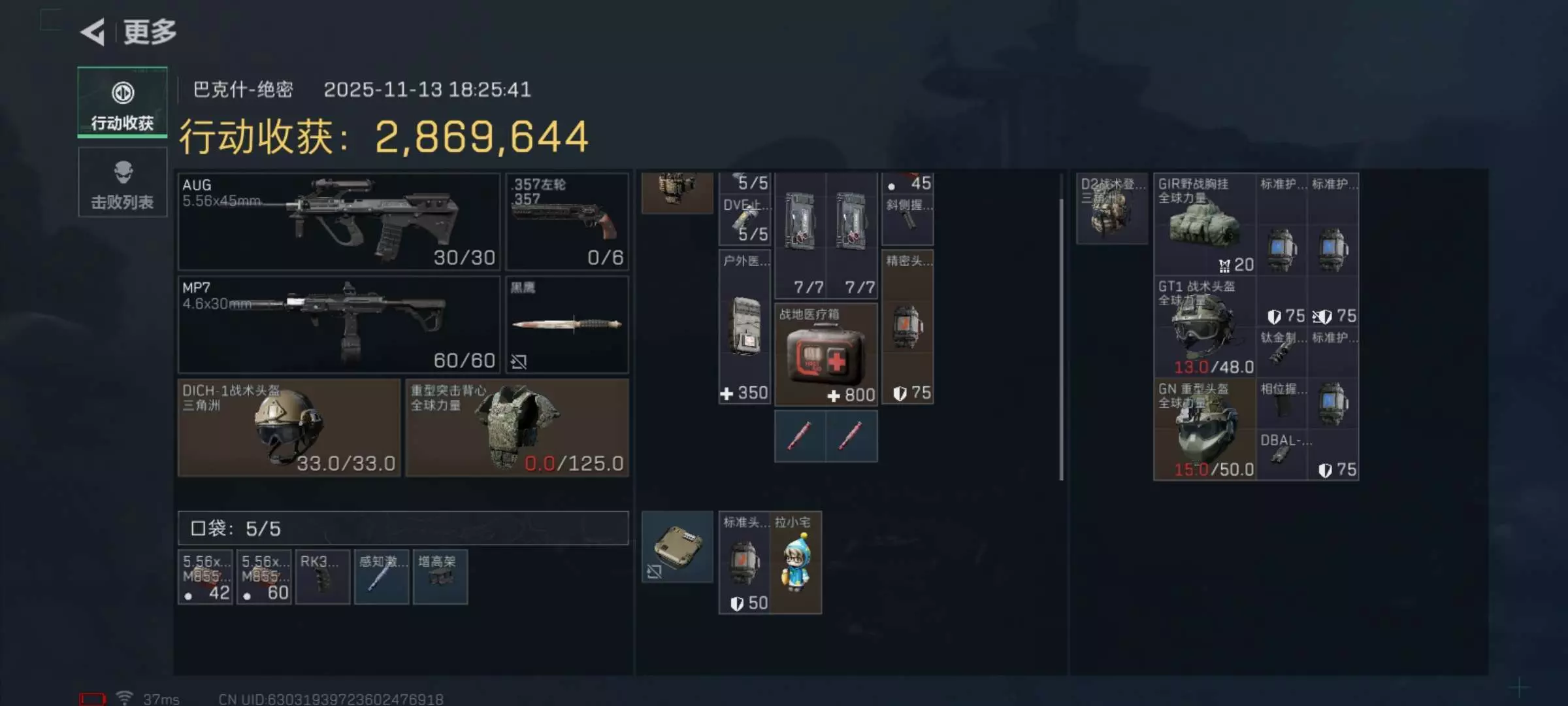This screenshot has width=1568, height=706.
Task: Select the .357左轮 revolver item
Action: 567,222
